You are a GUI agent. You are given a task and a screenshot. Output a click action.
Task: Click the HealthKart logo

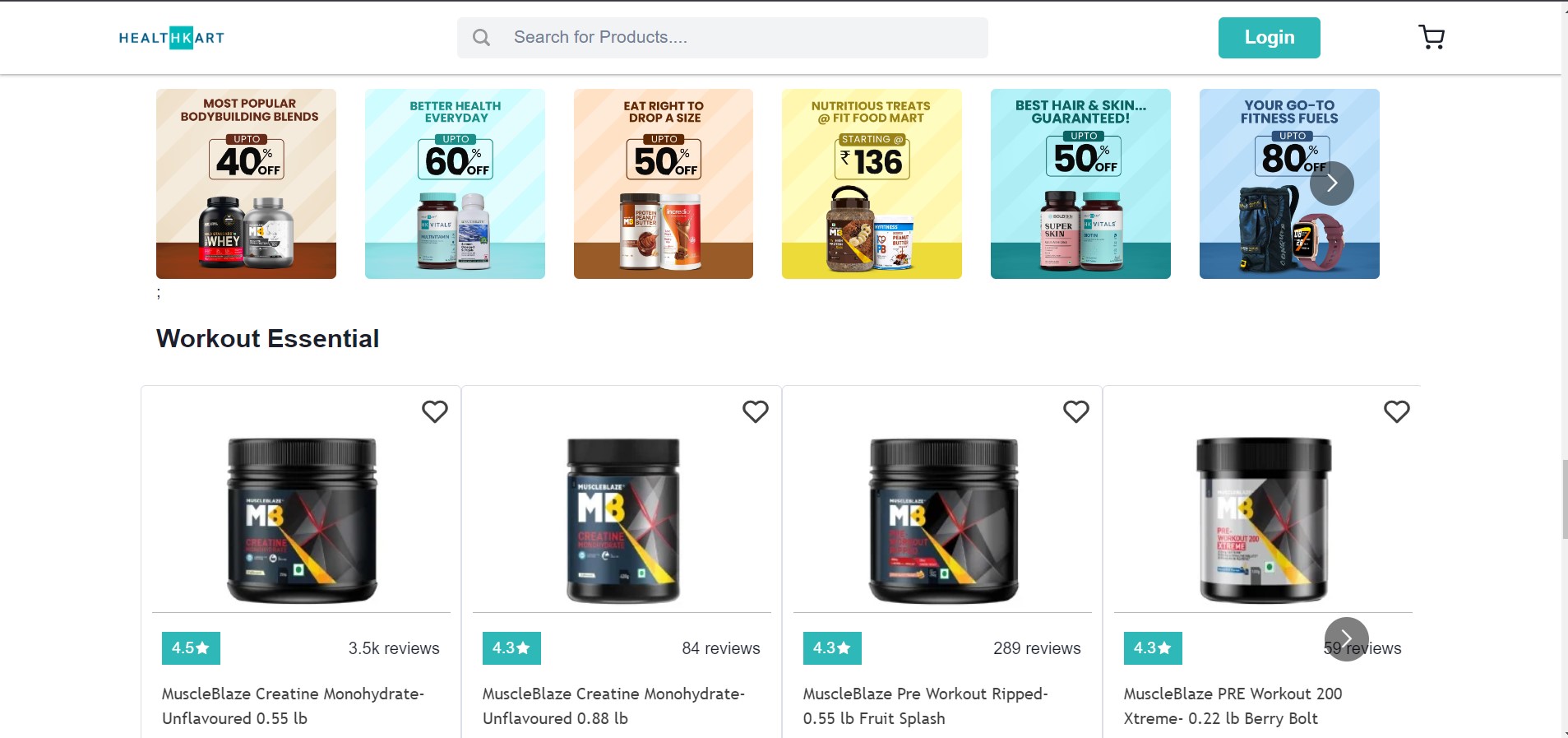171,38
